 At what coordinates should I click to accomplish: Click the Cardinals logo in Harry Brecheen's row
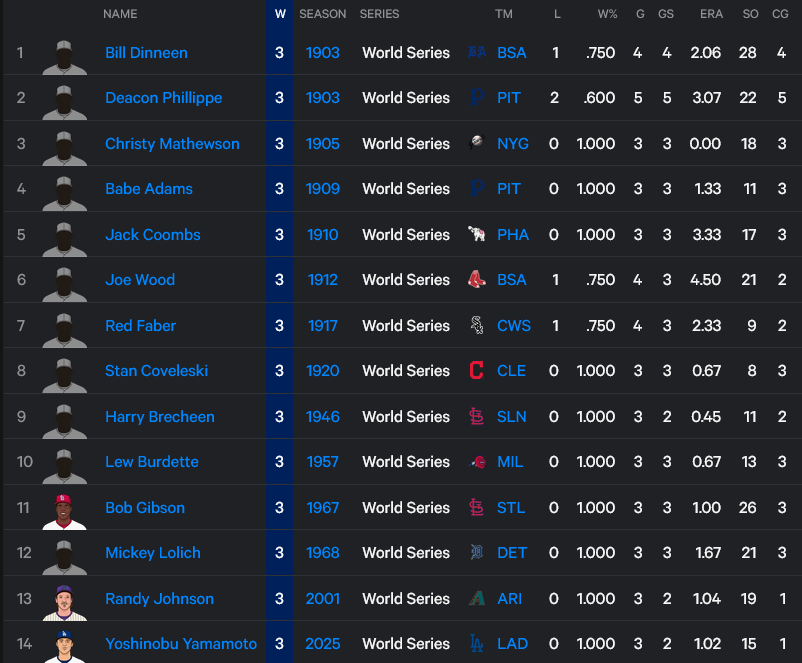pyautogui.click(x=477, y=416)
